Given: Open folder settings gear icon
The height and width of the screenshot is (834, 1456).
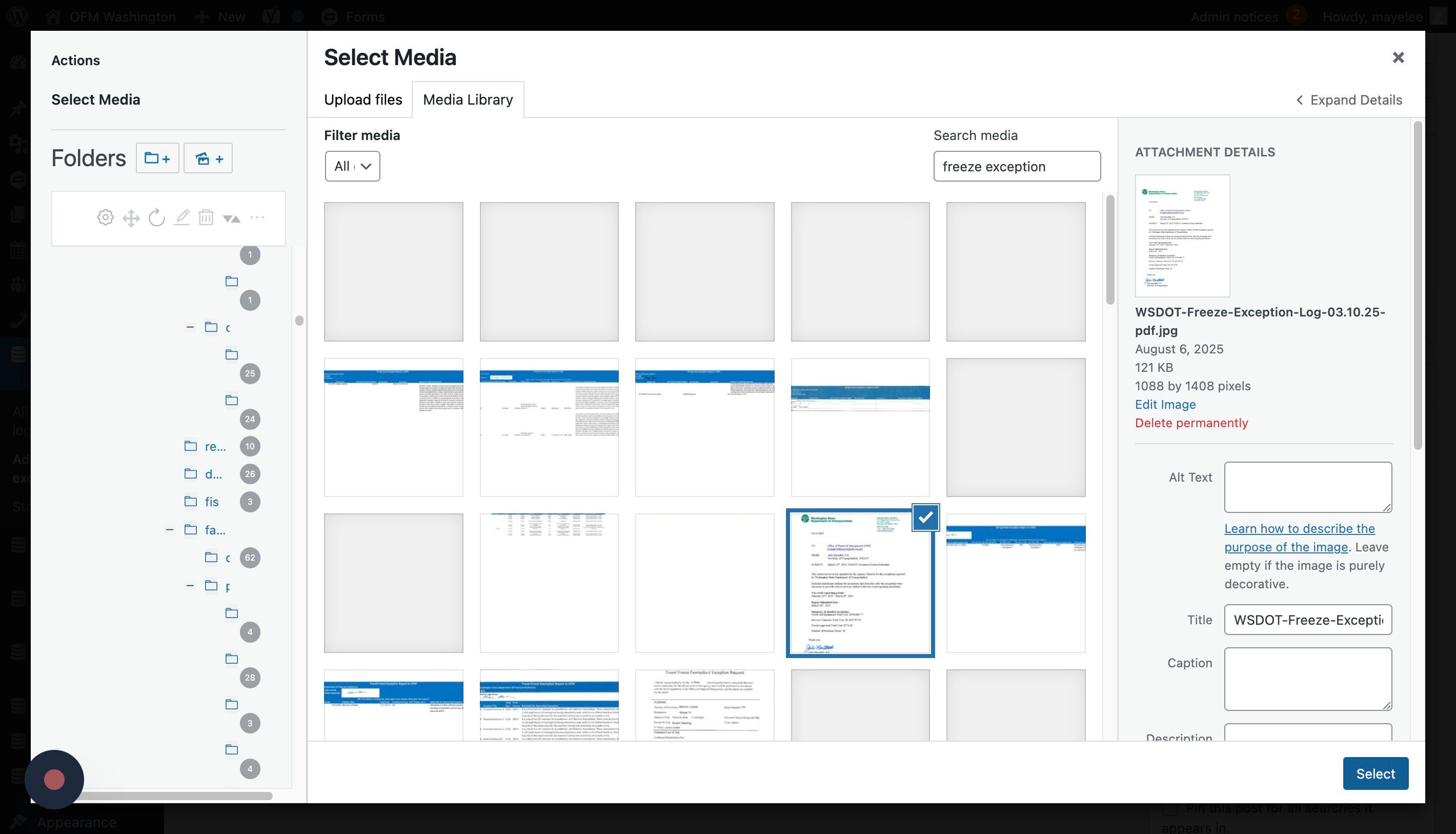Looking at the screenshot, I should tap(105, 217).
